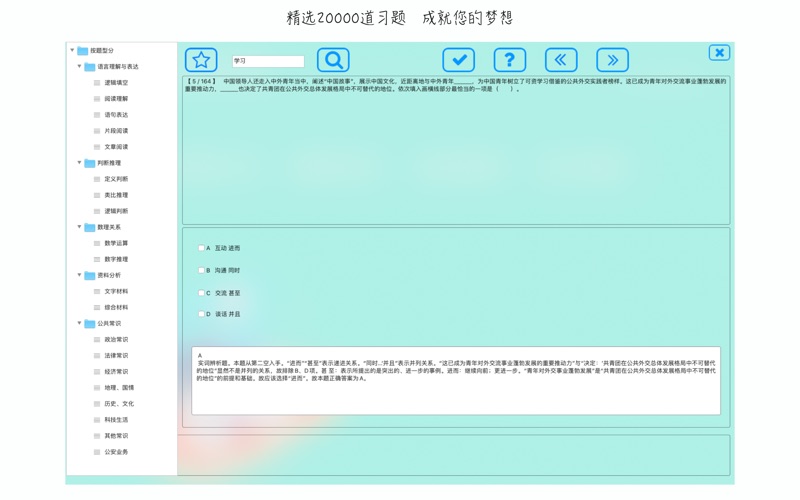Open the 公安业务 category

coord(116,452)
